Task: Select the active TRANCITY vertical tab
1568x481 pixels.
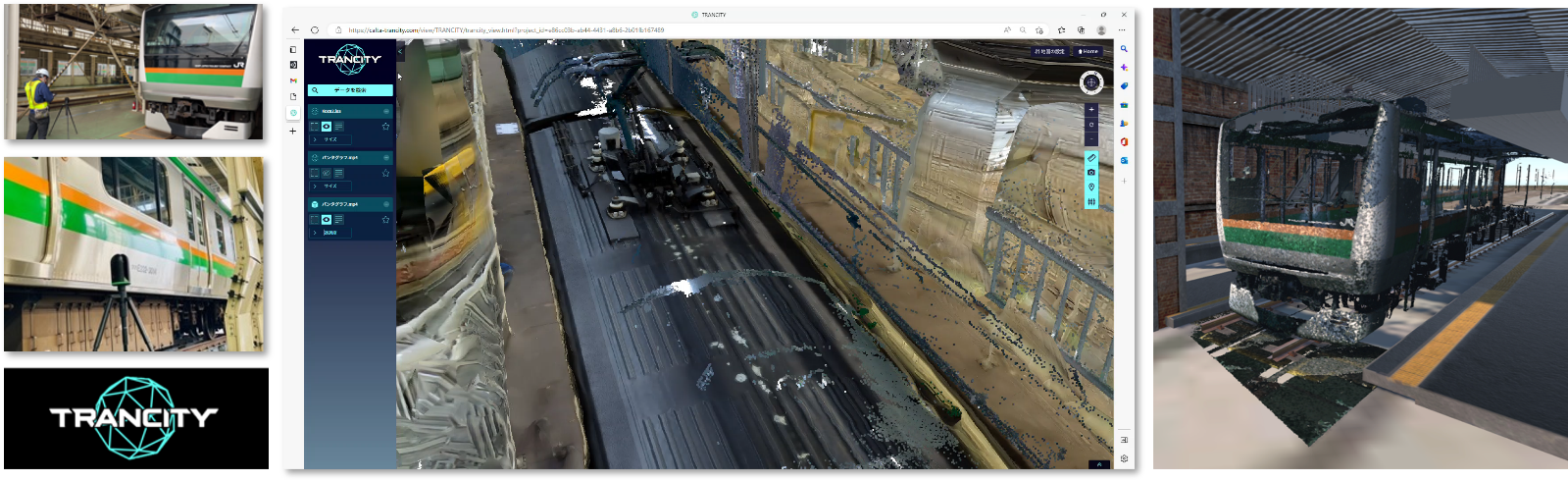Action: 293,113
